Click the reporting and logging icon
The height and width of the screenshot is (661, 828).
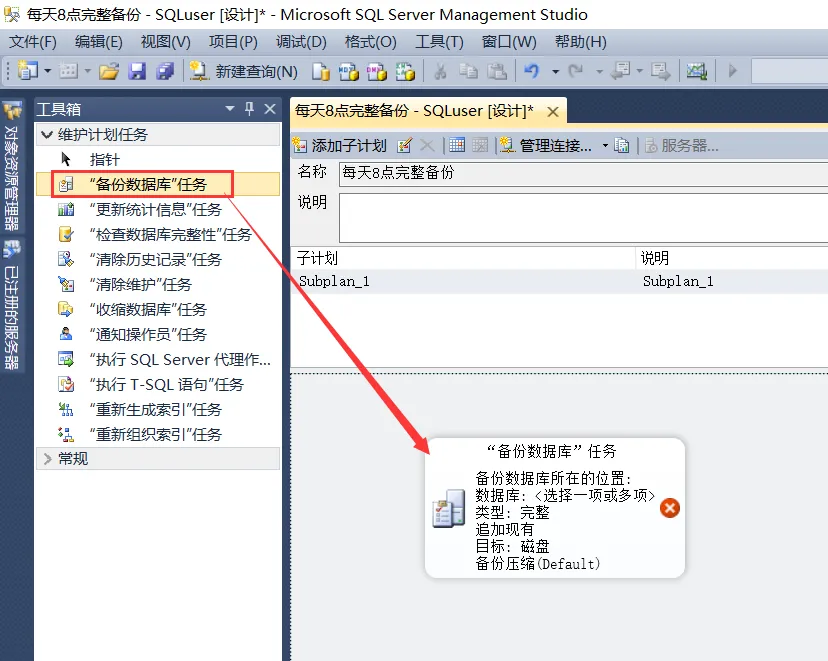(x=622, y=145)
